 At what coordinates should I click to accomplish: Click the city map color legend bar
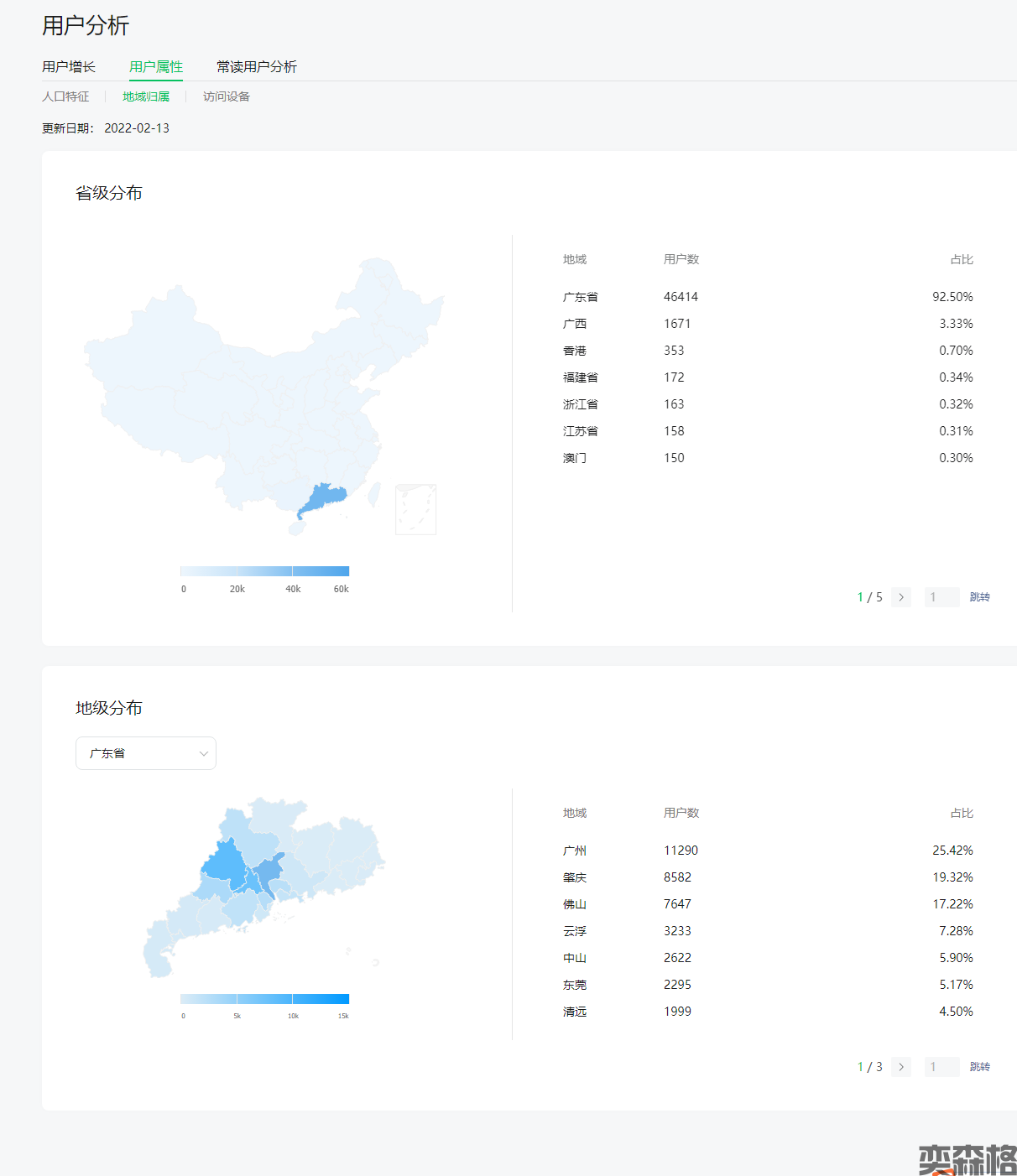264,999
